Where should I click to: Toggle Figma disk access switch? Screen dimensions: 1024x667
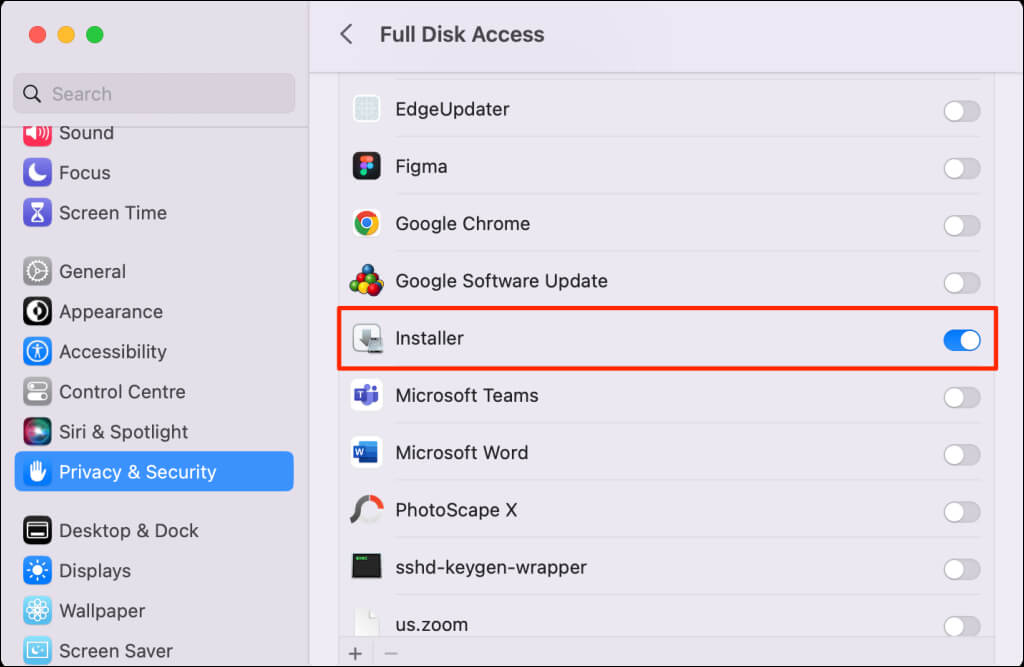(x=961, y=169)
